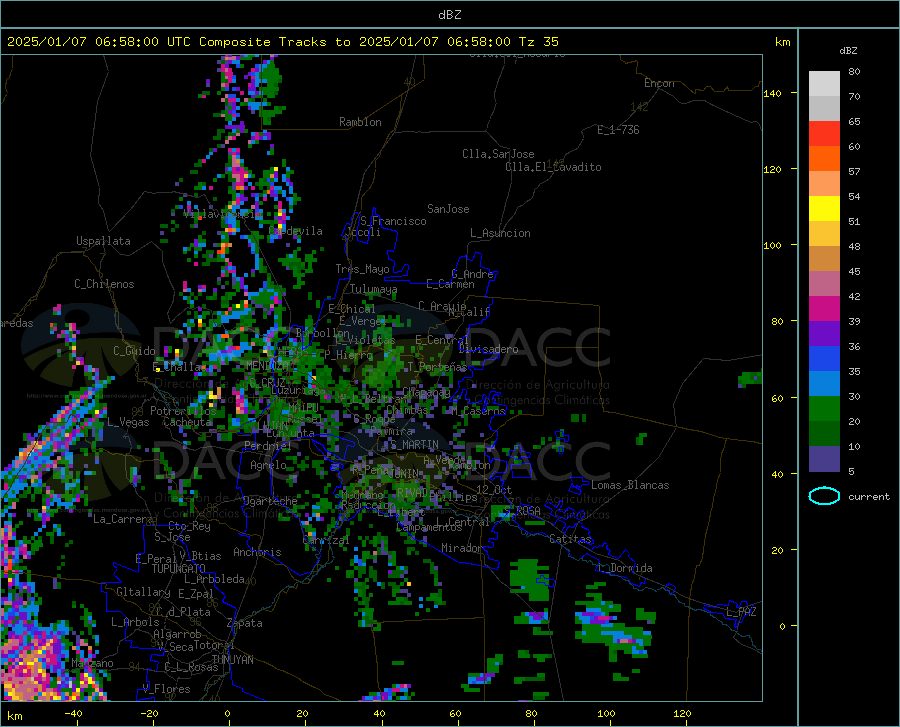
Task: Click the tan 48 dBZ legend swatch
Action: pos(824,259)
